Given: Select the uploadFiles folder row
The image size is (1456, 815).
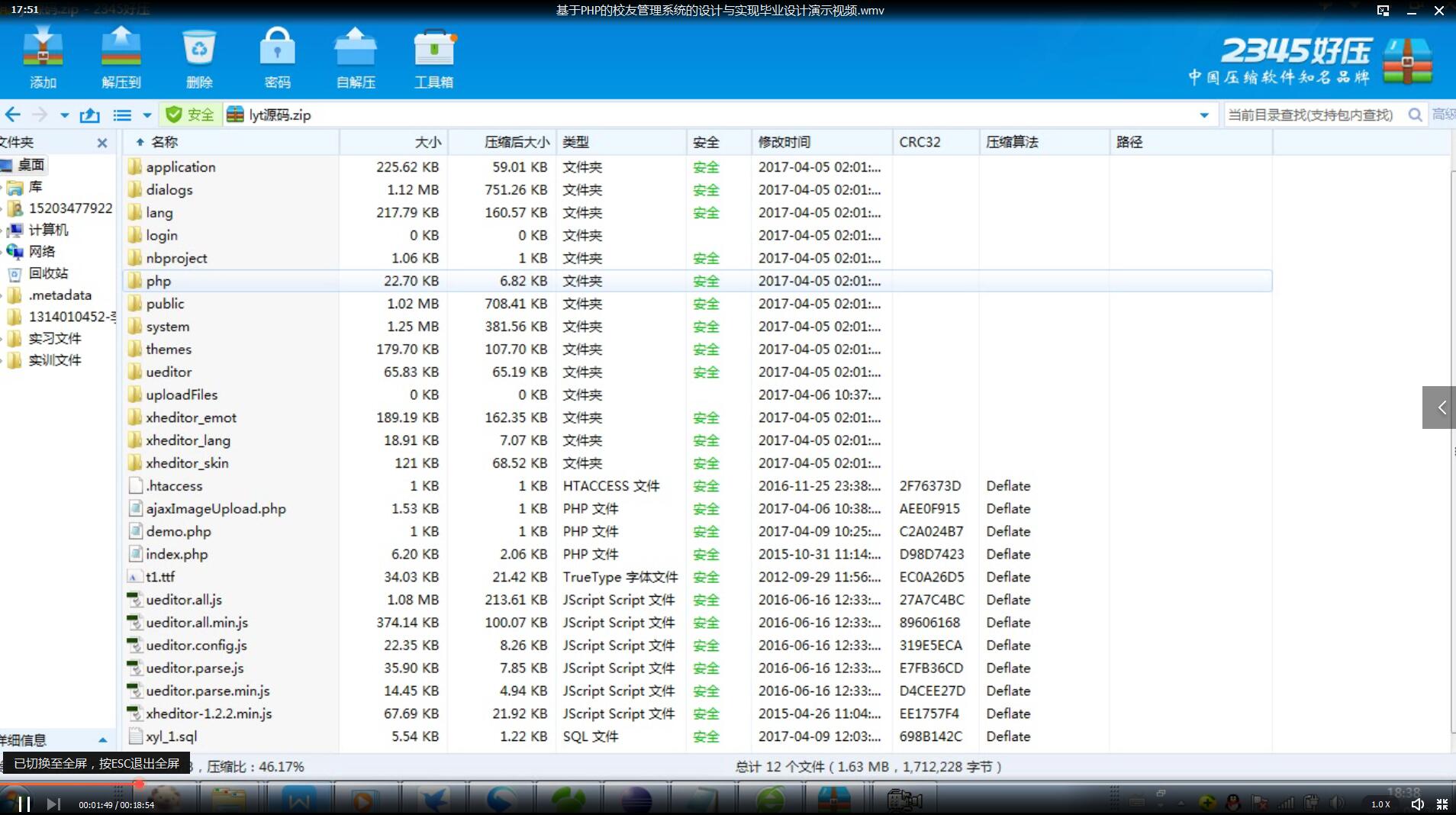Looking at the screenshot, I should coord(697,395).
